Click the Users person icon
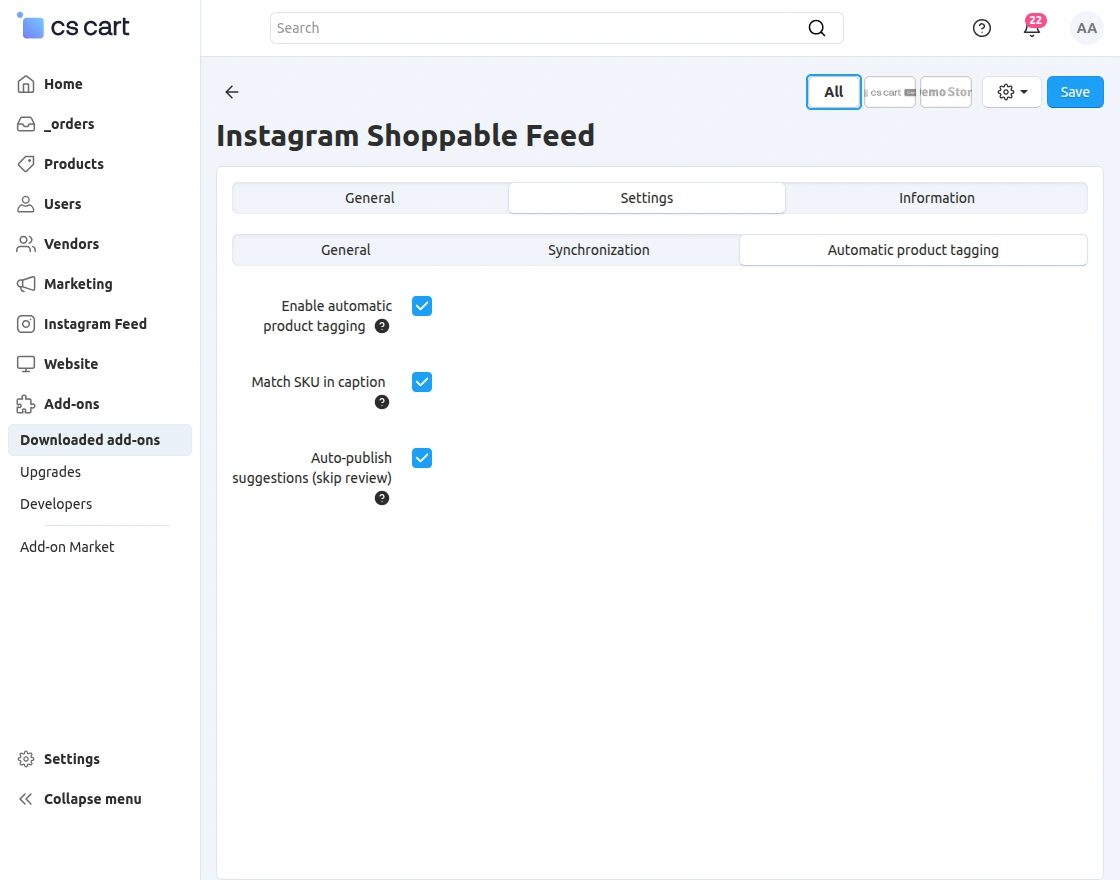Viewport: 1120px width, 880px height. pyautogui.click(x=26, y=204)
